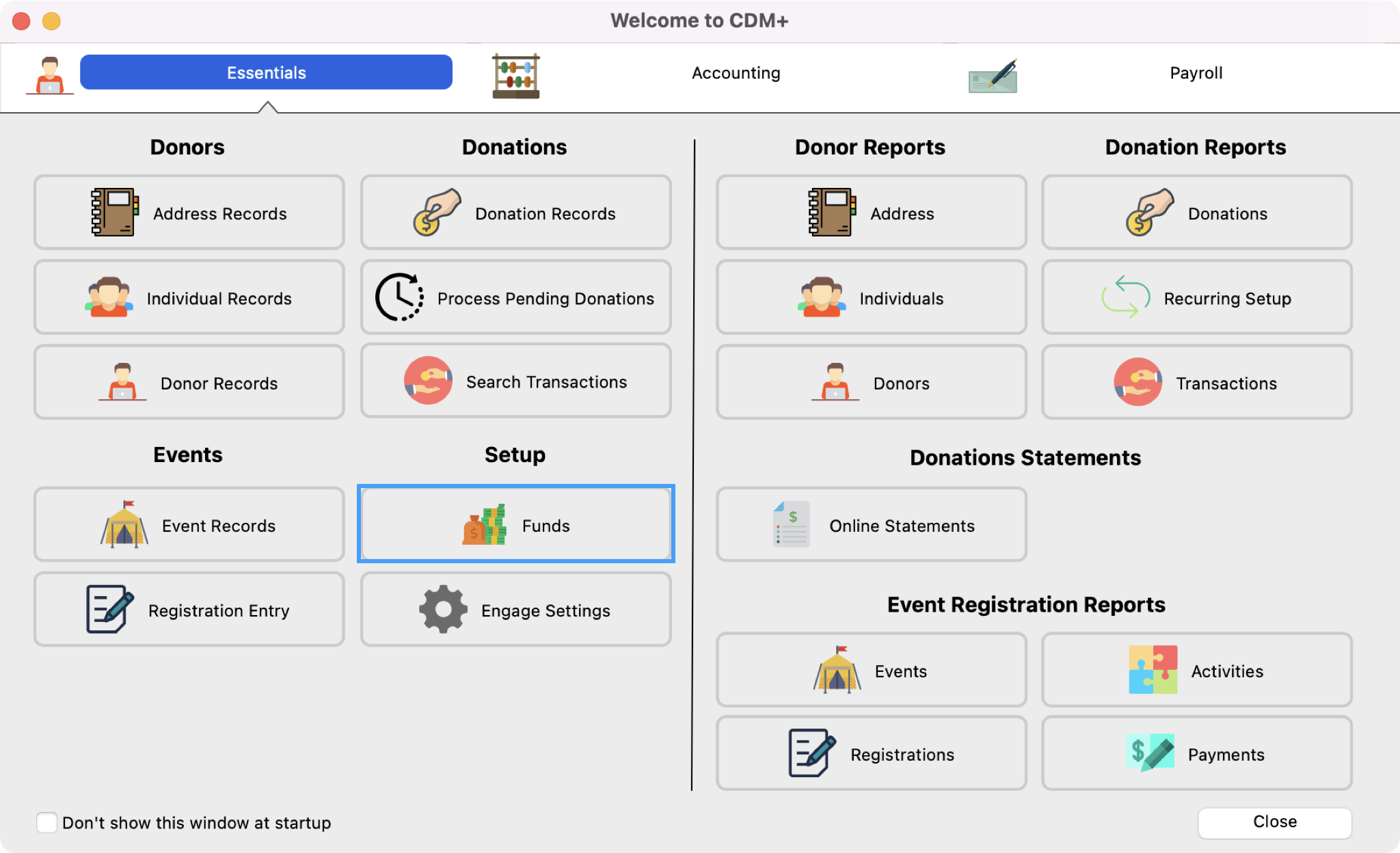Click the Payments dollar pencil icon

1150,753
